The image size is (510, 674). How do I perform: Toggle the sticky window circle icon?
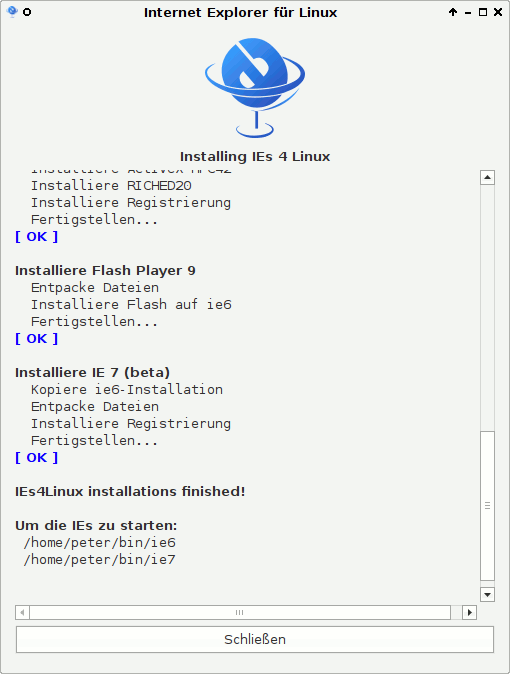(27, 12)
